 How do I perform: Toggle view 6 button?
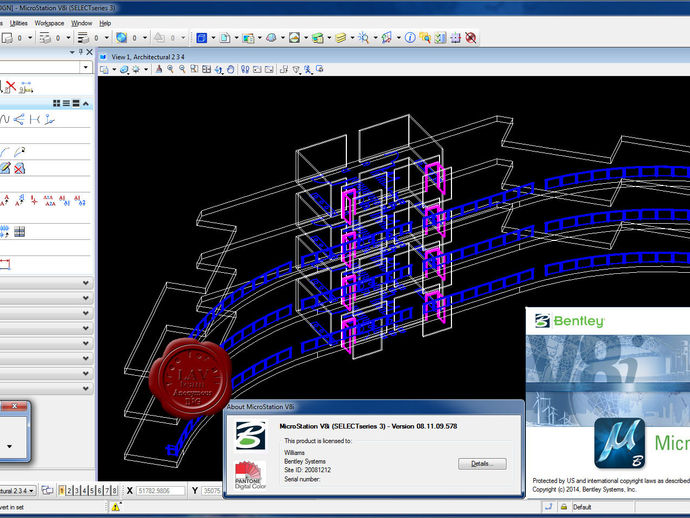pos(99,490)
